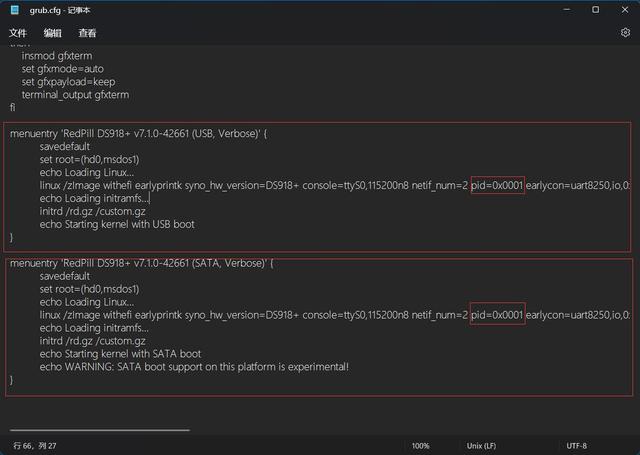The image size is (640, 455).
Task: Click the line and column status indicator
Action: click(35, 446)
